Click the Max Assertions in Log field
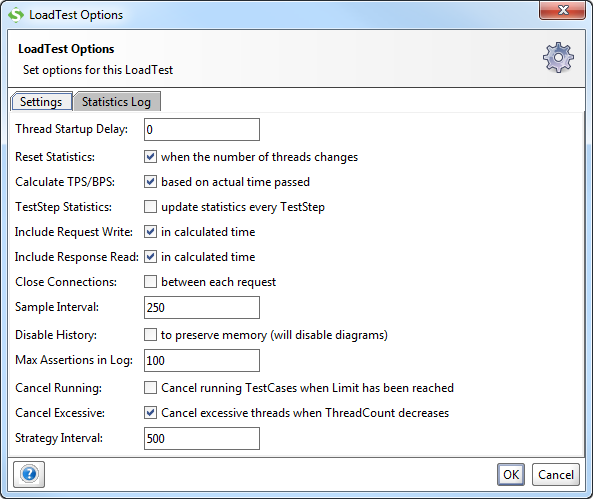This screenshot has width=593, height=499. (x=202, y=360)
